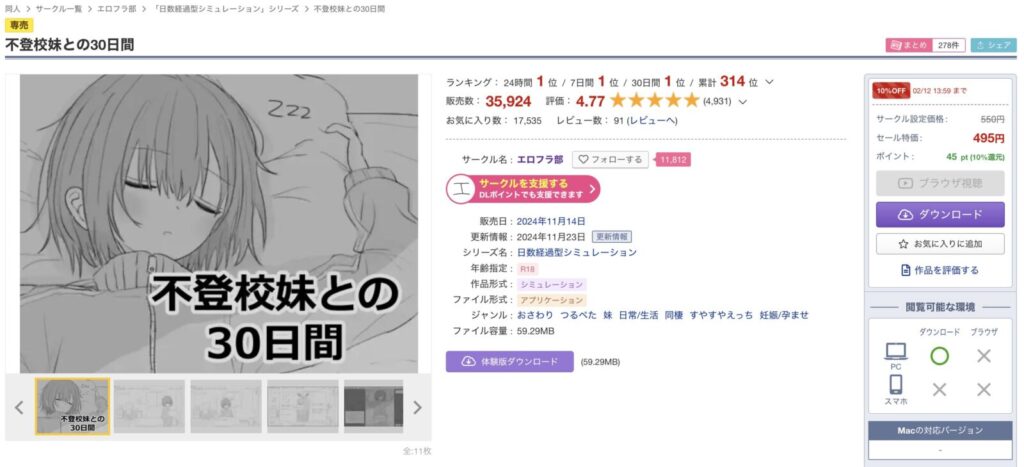This screenshot has height=467, width=1024.
Task: Open the 日数経過型シミュレーション series link
Action: click(577, 252)
